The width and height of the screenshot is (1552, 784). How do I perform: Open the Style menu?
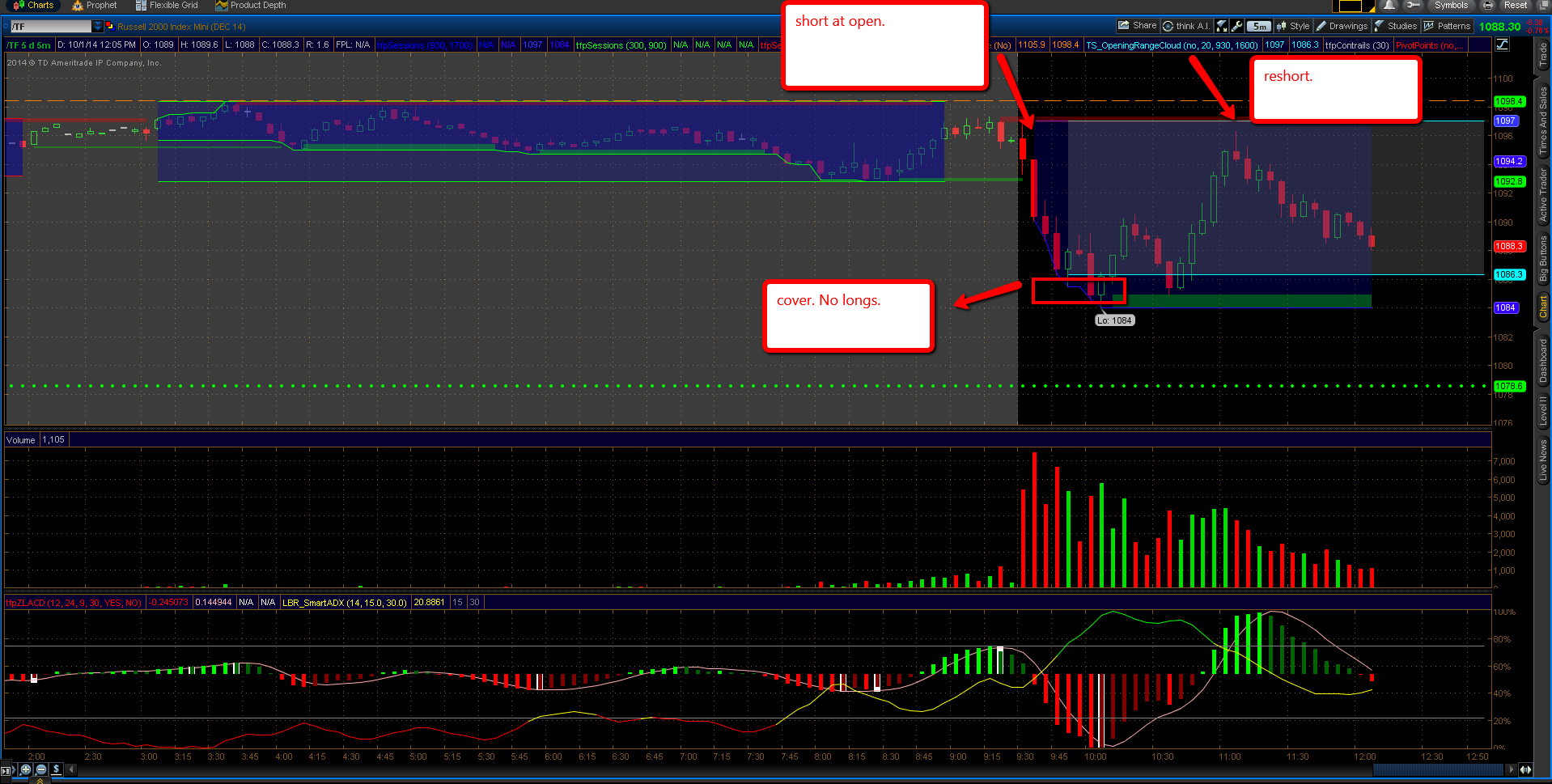point(1292,26)
